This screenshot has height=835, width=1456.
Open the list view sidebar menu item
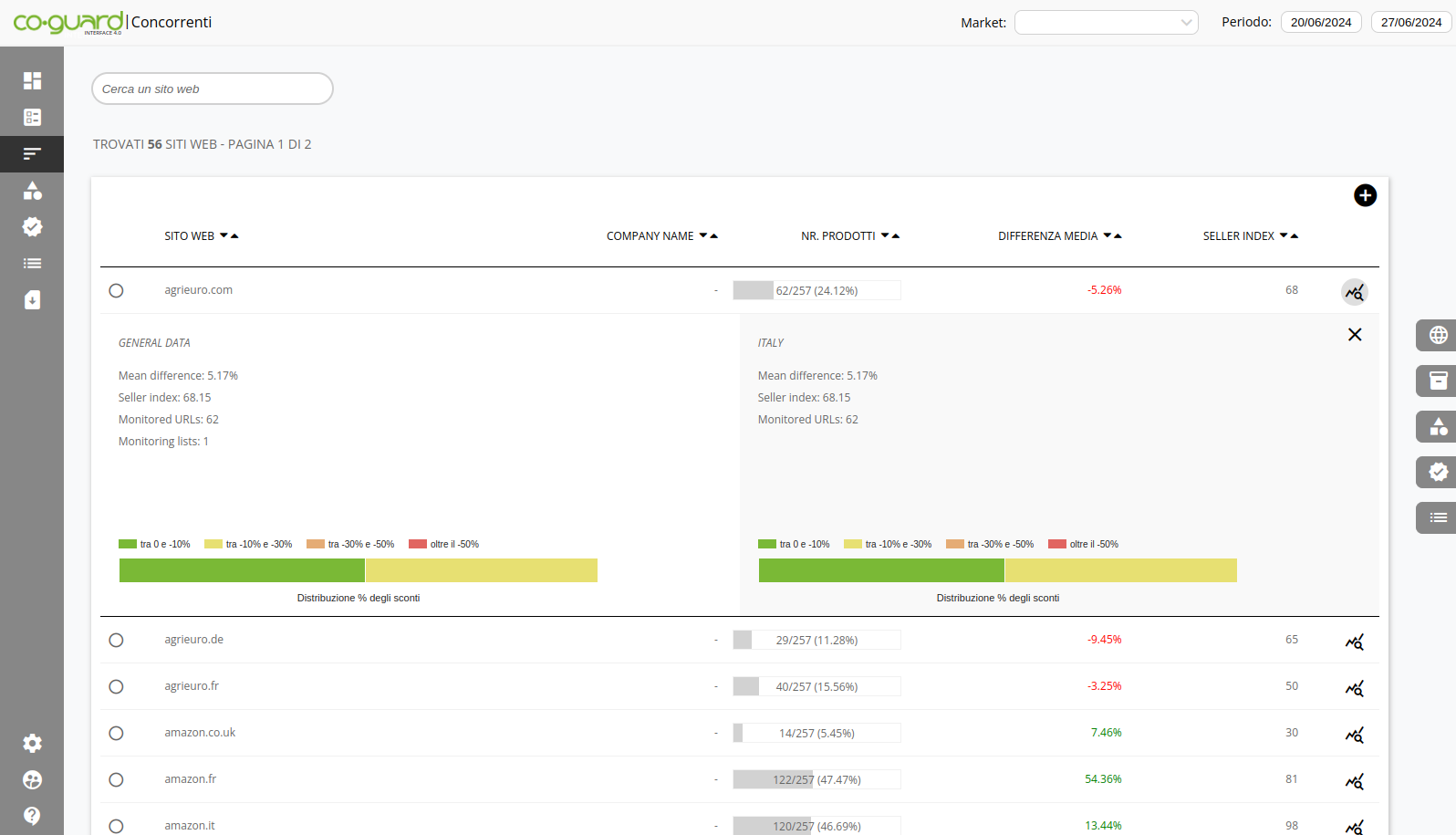(x=32, y=264)
